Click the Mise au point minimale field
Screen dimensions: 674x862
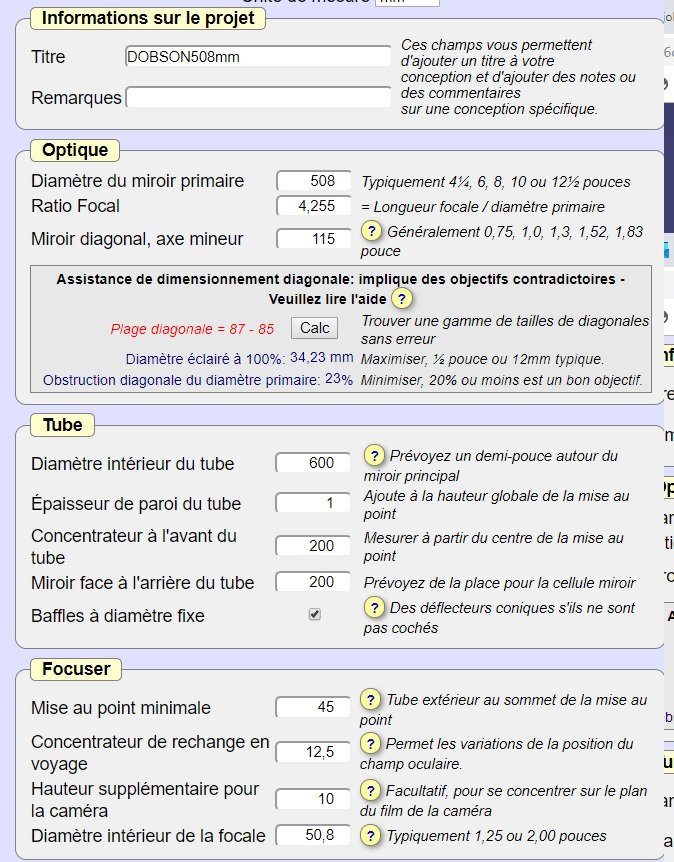(313, 707)
